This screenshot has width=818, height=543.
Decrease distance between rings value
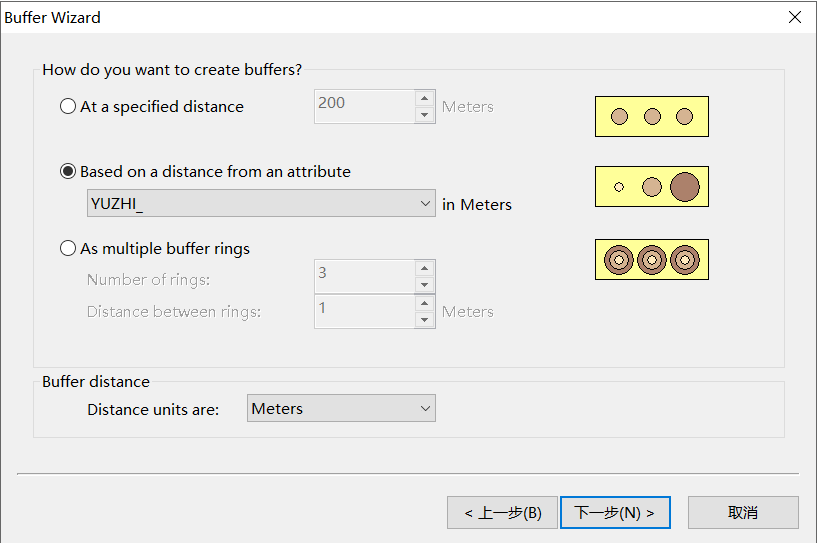425,319
